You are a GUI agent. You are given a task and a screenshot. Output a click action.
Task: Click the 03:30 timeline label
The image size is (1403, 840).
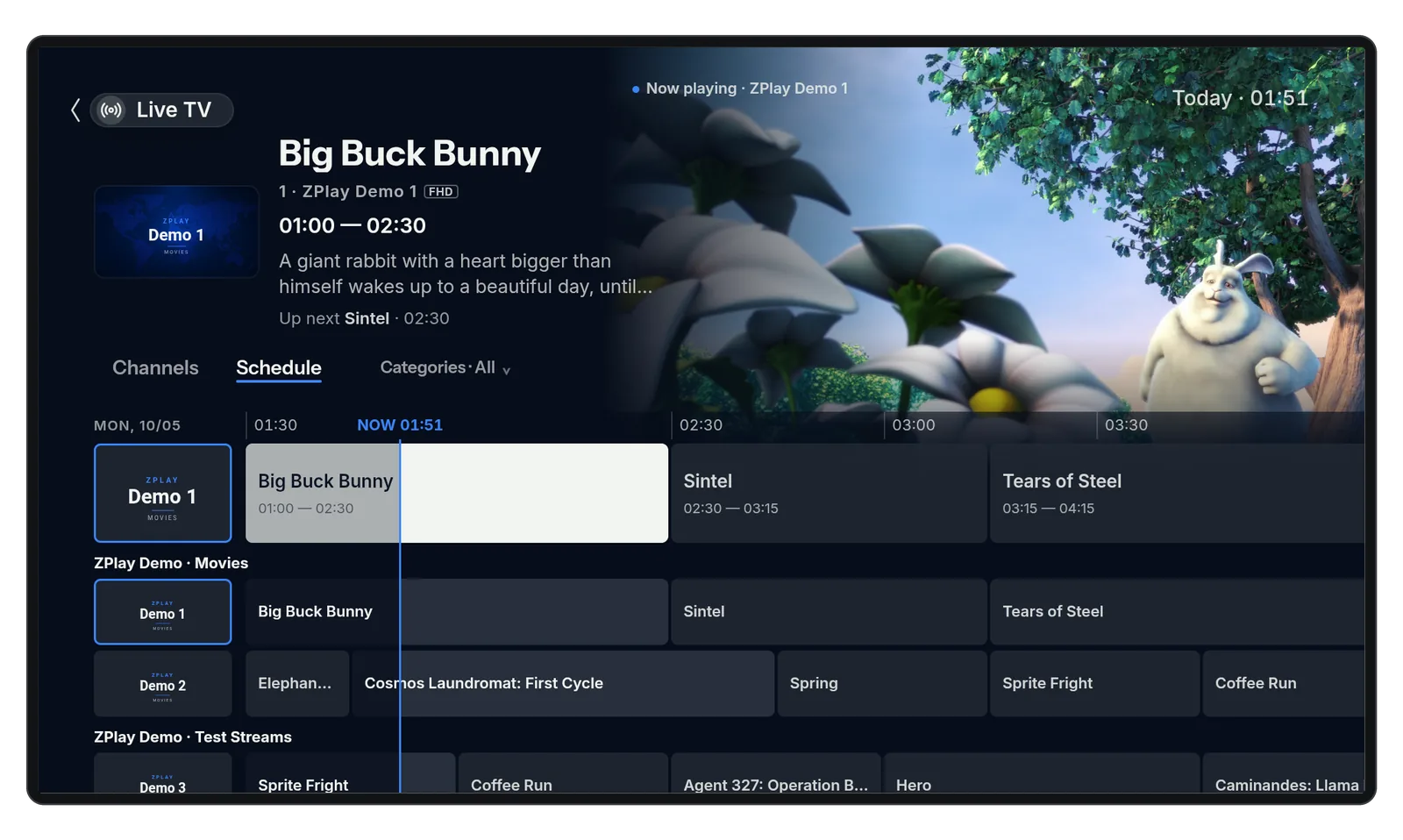click(1126, 424)
